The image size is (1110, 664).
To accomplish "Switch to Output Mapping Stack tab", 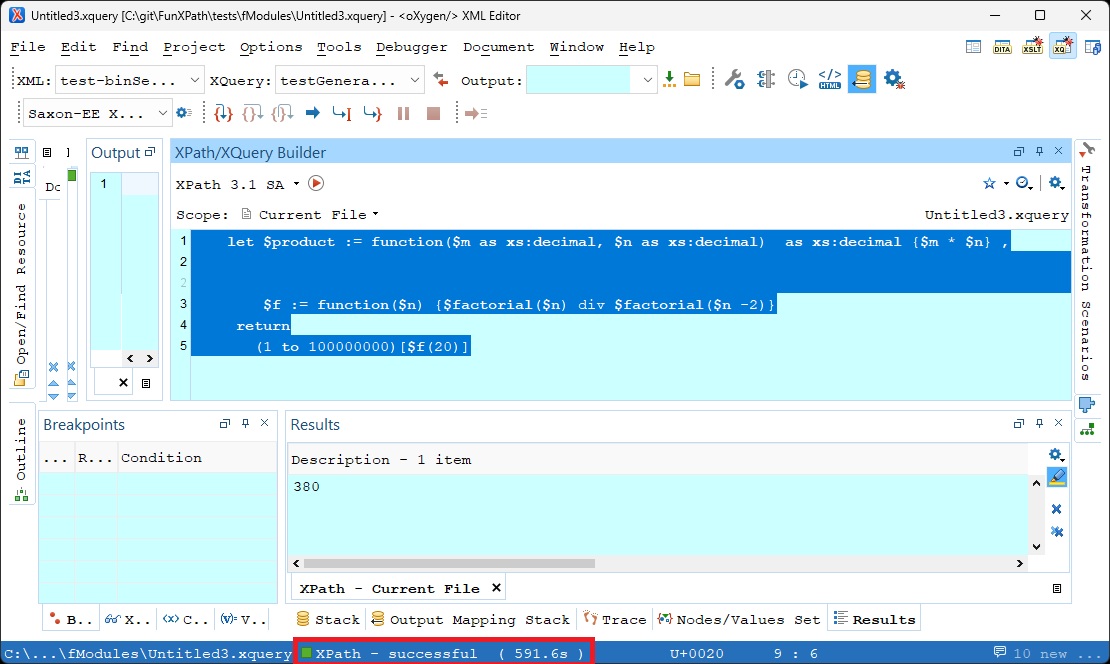I will click(470, 619).
